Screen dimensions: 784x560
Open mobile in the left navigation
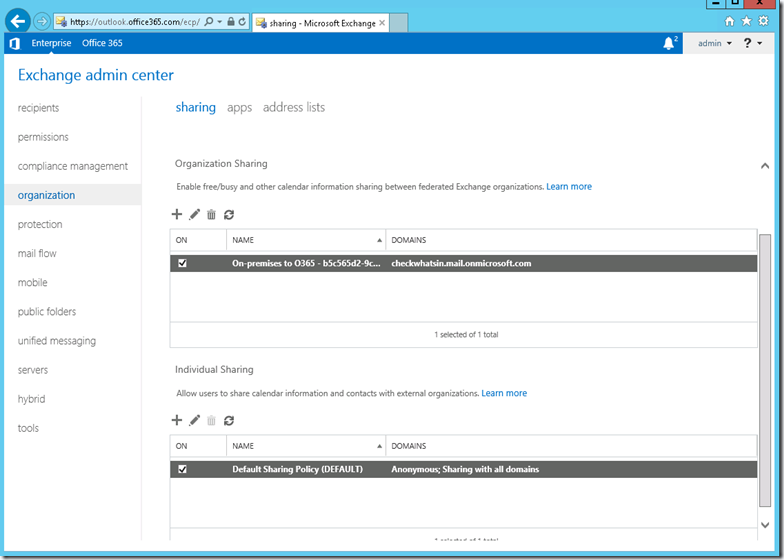[x=32, y=282]
